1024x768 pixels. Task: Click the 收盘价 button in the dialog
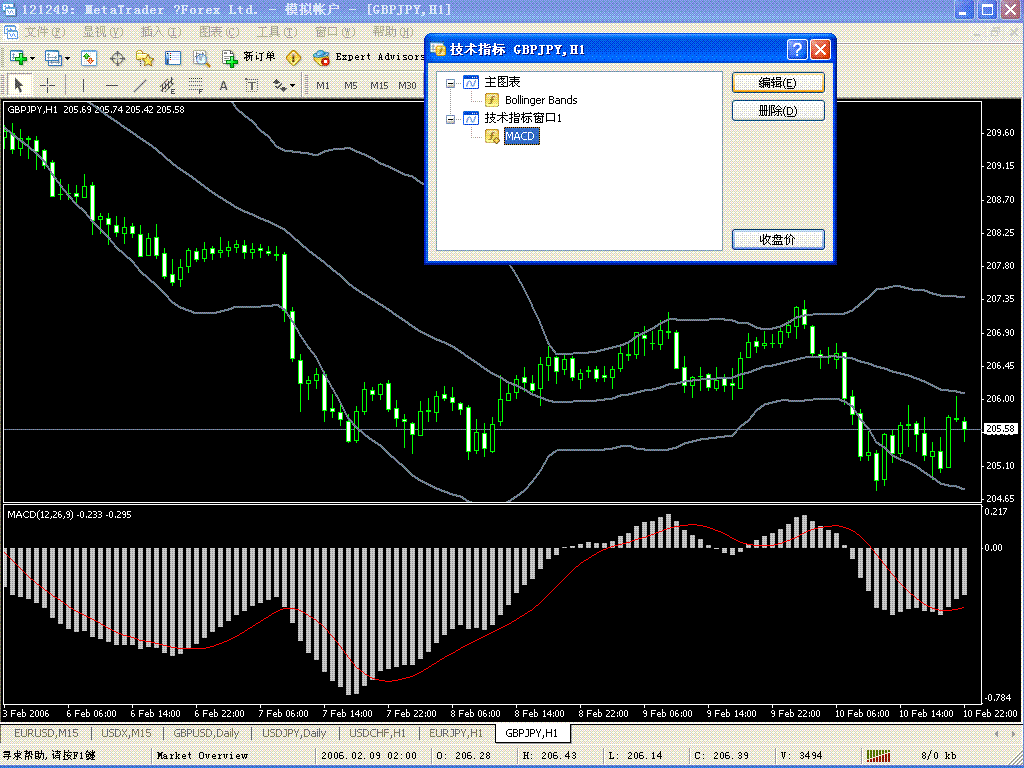pos(778,239)
